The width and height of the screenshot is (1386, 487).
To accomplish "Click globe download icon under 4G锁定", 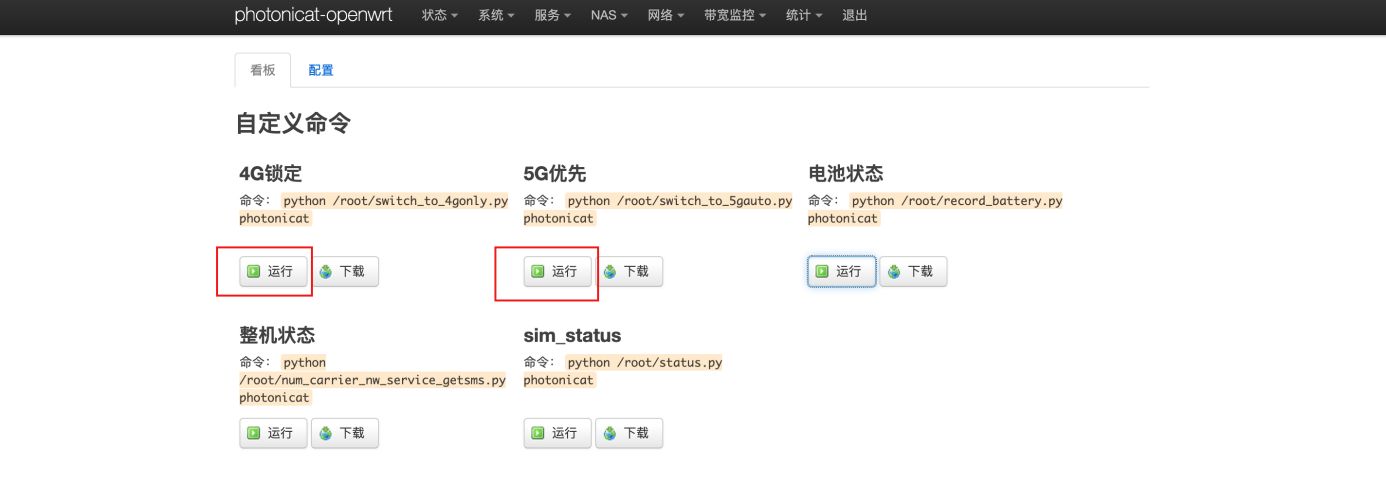I will [326, 271].
